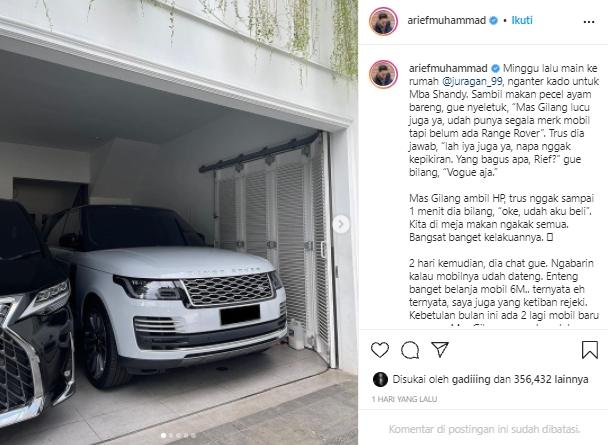Viewport: 608px width, 445px height.
Task: Open ariefmuhammad profile picture in header
Action: [x=383, y=21]
